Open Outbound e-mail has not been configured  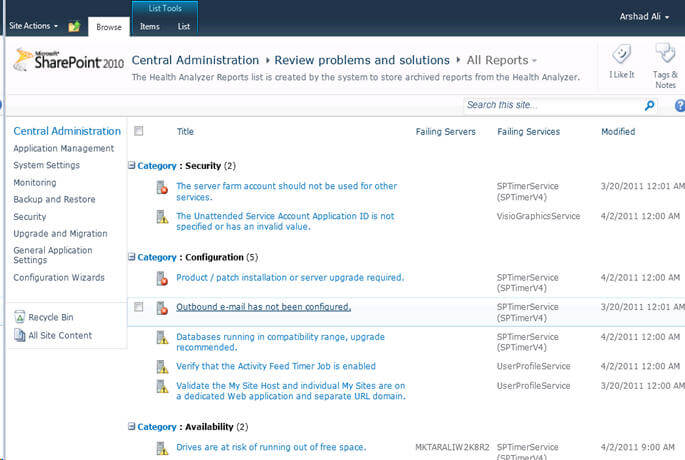[x=263, y=307]
